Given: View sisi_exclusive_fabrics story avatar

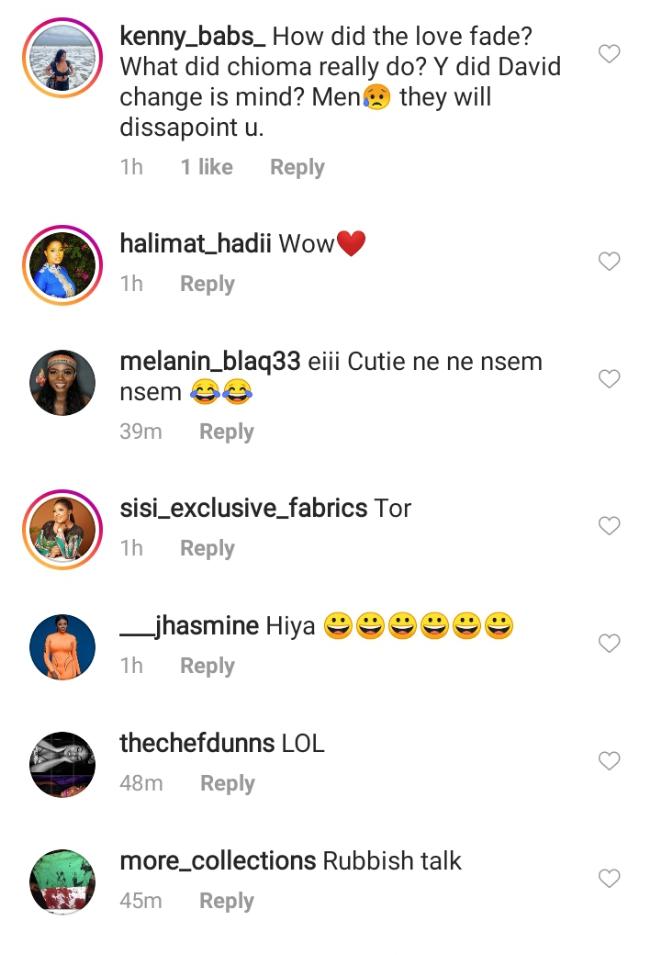Looking at the screenshot, I should [x=62, y=529].
